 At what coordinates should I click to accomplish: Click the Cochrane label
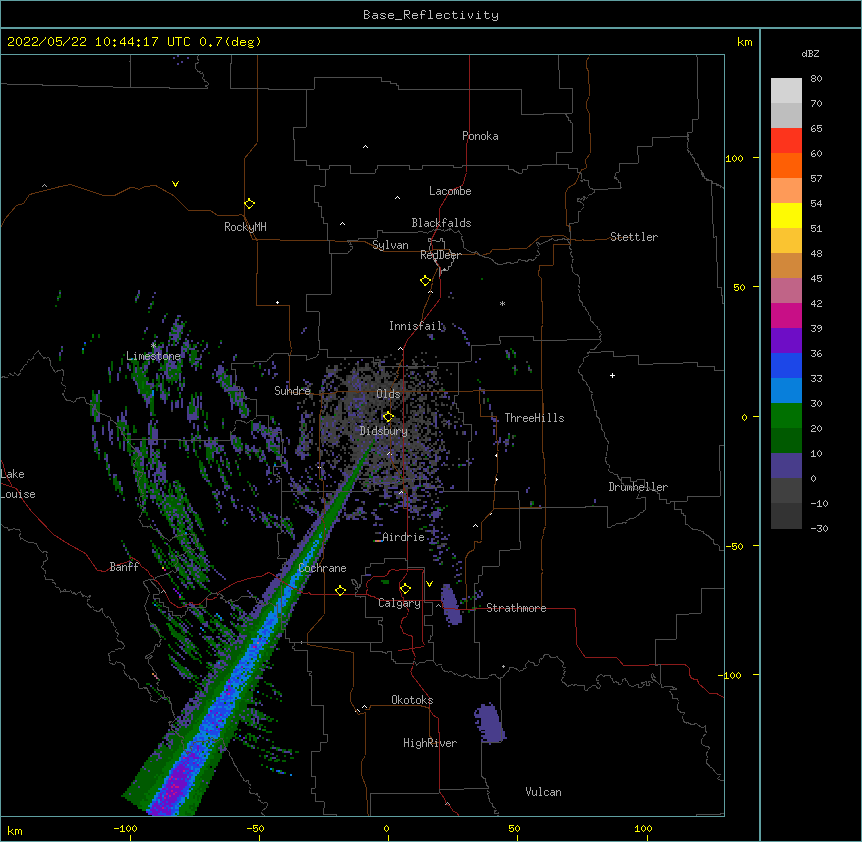322,568
